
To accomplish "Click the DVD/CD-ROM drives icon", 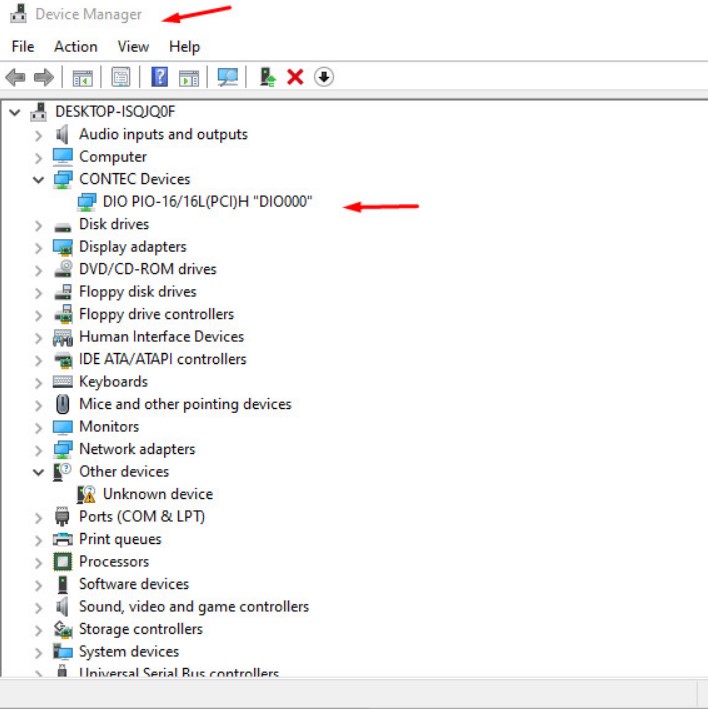I will (62, 269).
